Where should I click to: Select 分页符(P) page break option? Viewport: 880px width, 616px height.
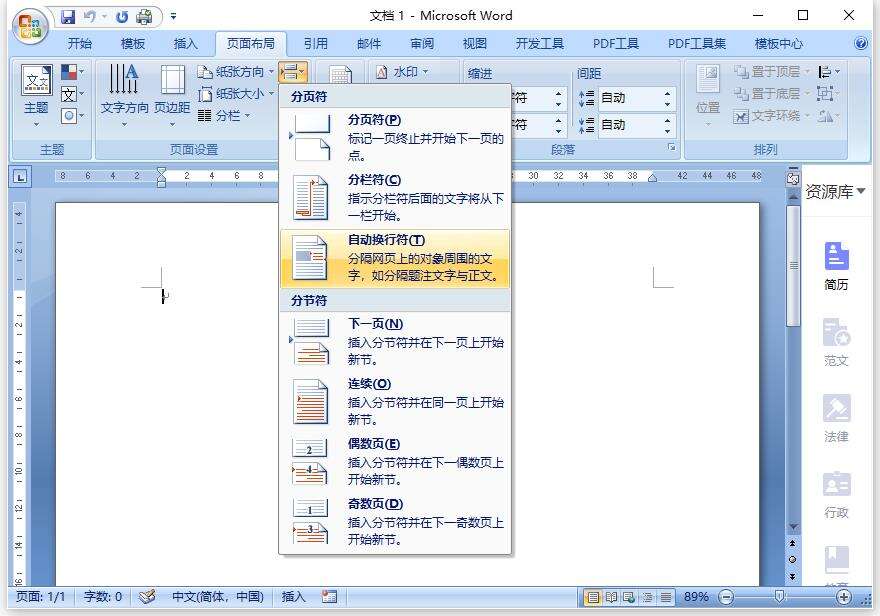pos(395,137)
